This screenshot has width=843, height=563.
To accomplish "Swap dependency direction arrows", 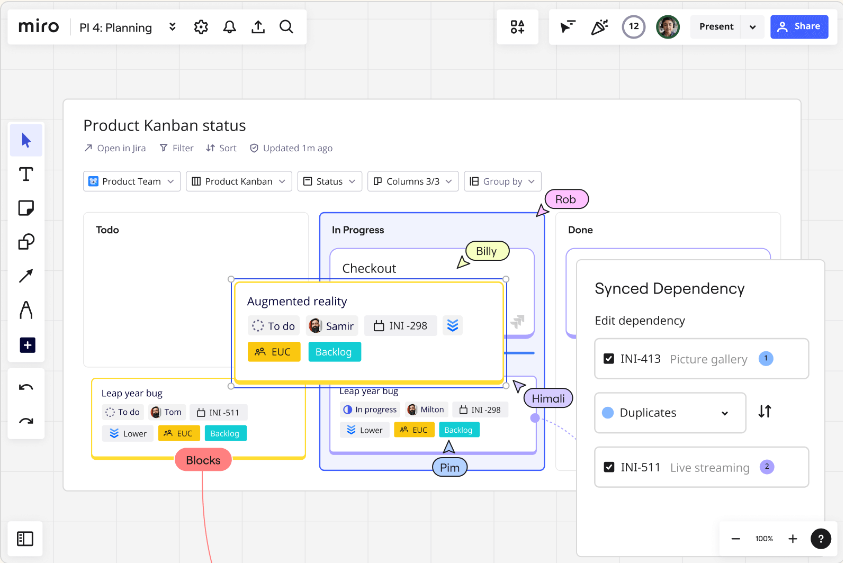I will click(x=765, y=412).
